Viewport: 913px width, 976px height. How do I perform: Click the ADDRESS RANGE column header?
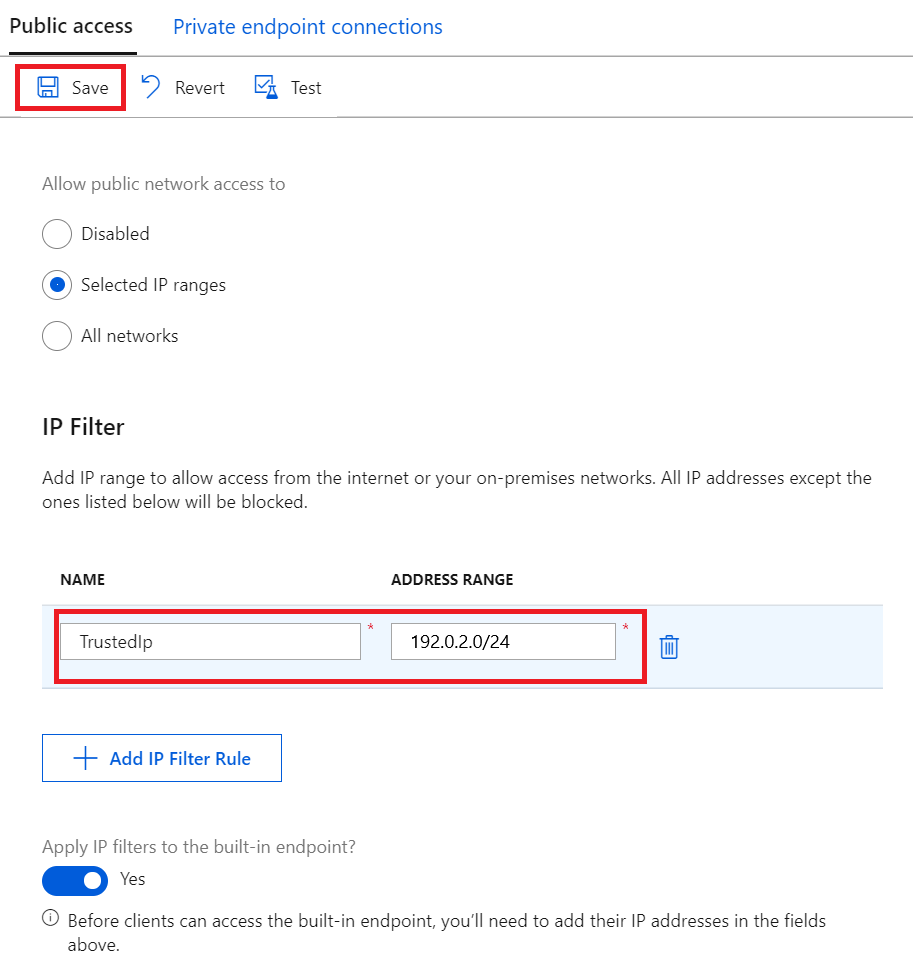tap(452, 580)
